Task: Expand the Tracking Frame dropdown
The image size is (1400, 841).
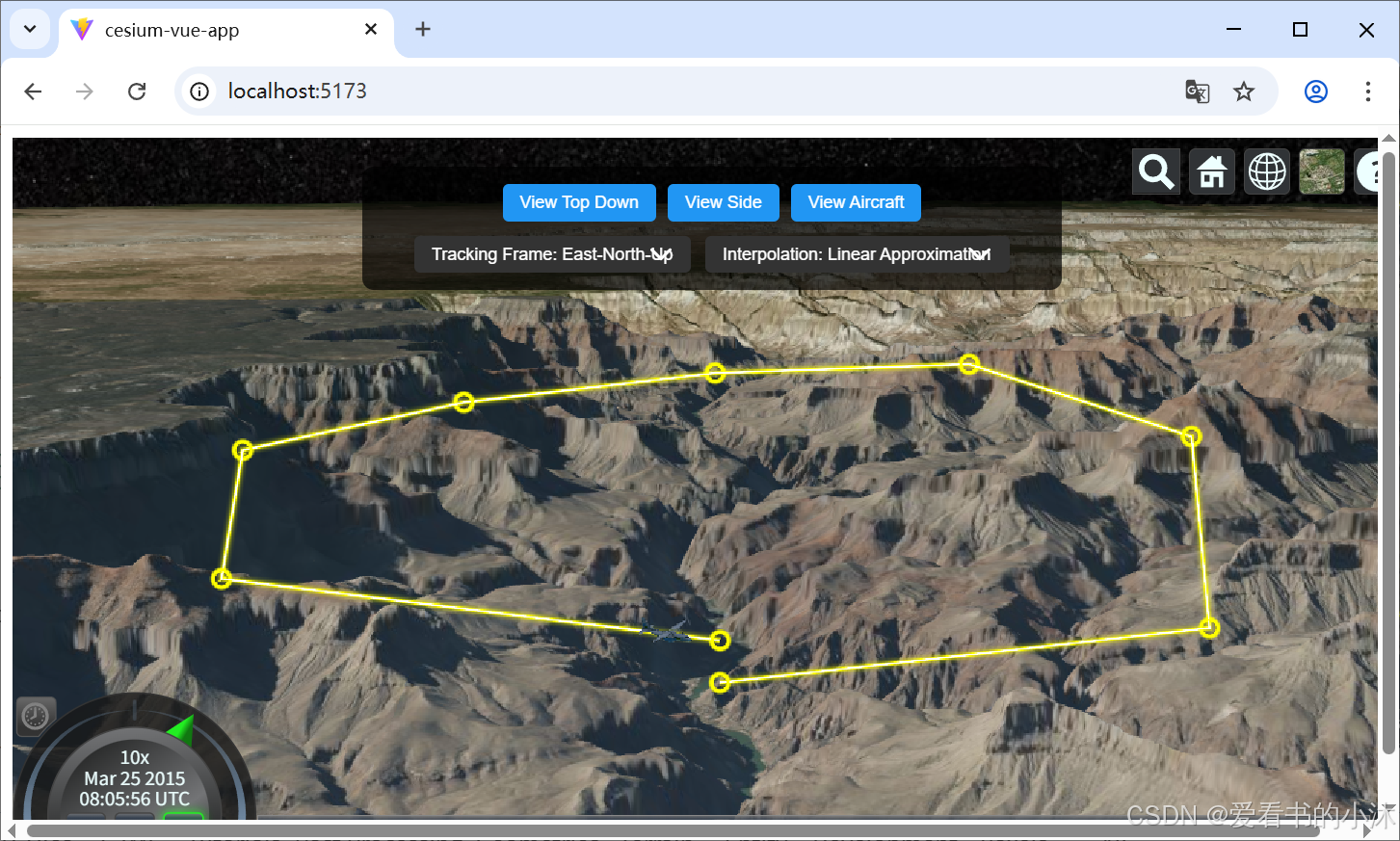Action: (552, 254)
